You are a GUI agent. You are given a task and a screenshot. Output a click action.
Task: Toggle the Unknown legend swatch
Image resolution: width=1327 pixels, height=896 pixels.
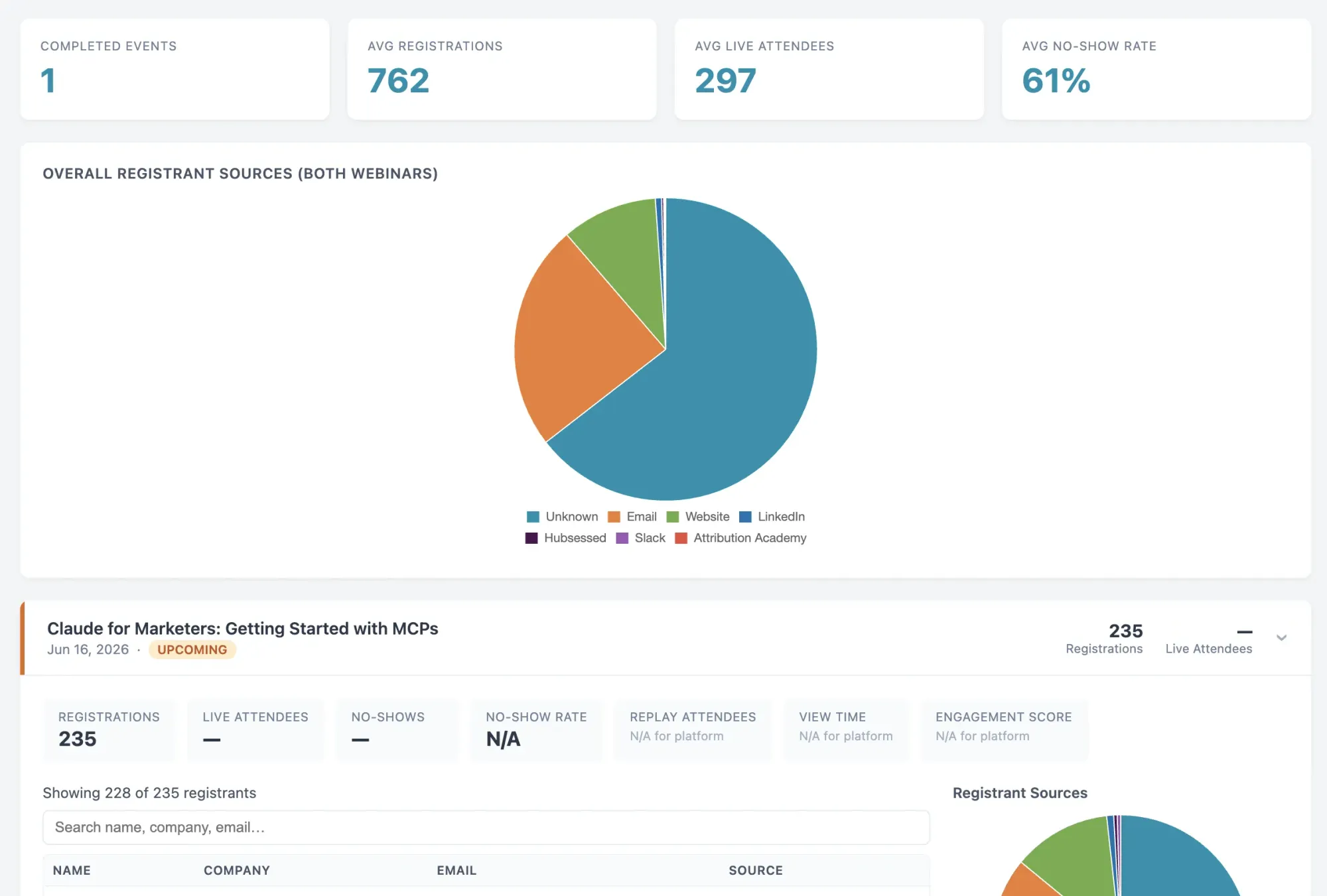tap(533, 517)
